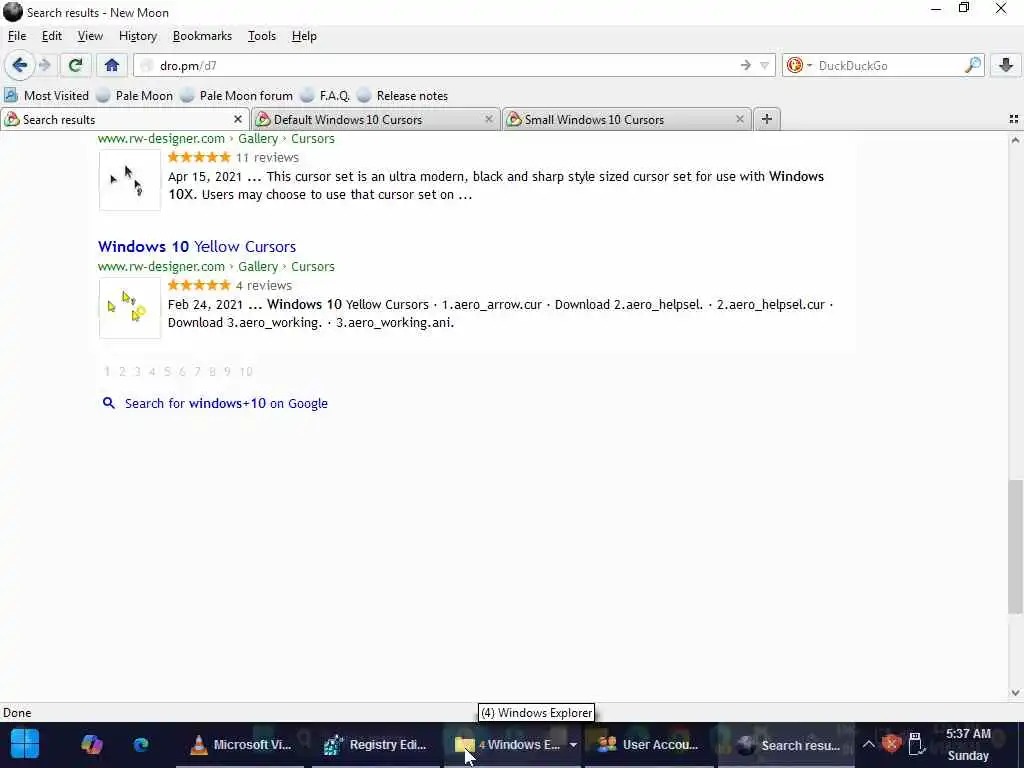Expand the address bar history dropdown
This screenshot has height=768, width=1024.
point(764,65)
